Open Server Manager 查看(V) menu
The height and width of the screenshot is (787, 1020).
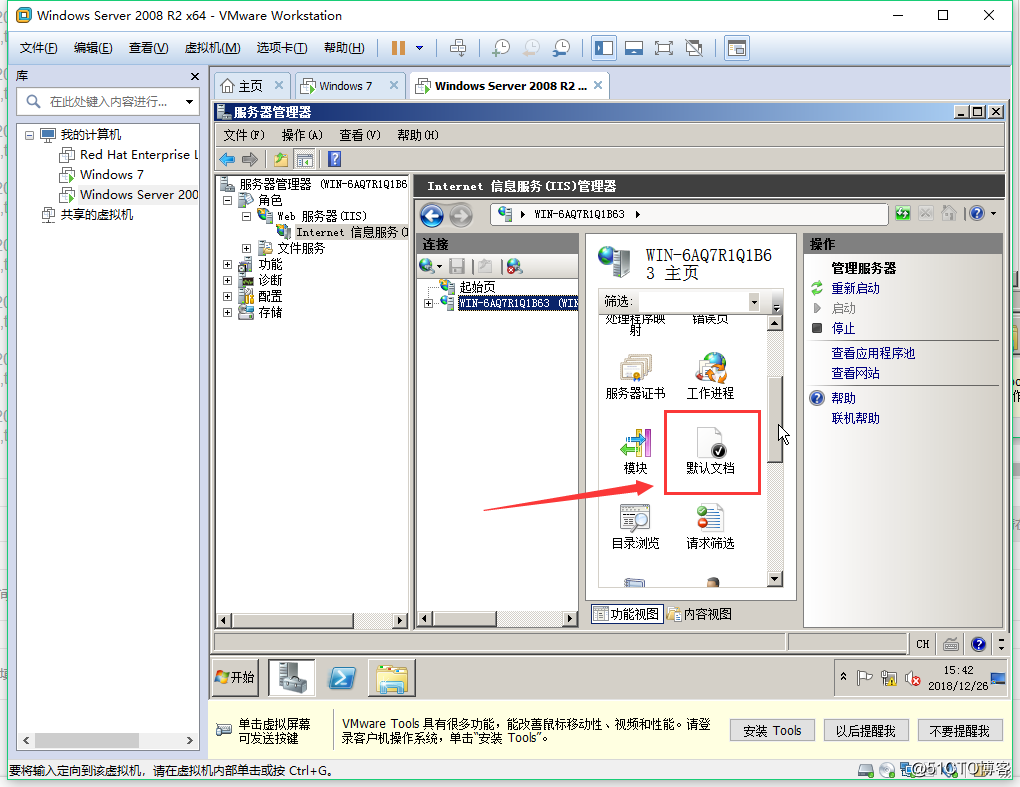360,135
